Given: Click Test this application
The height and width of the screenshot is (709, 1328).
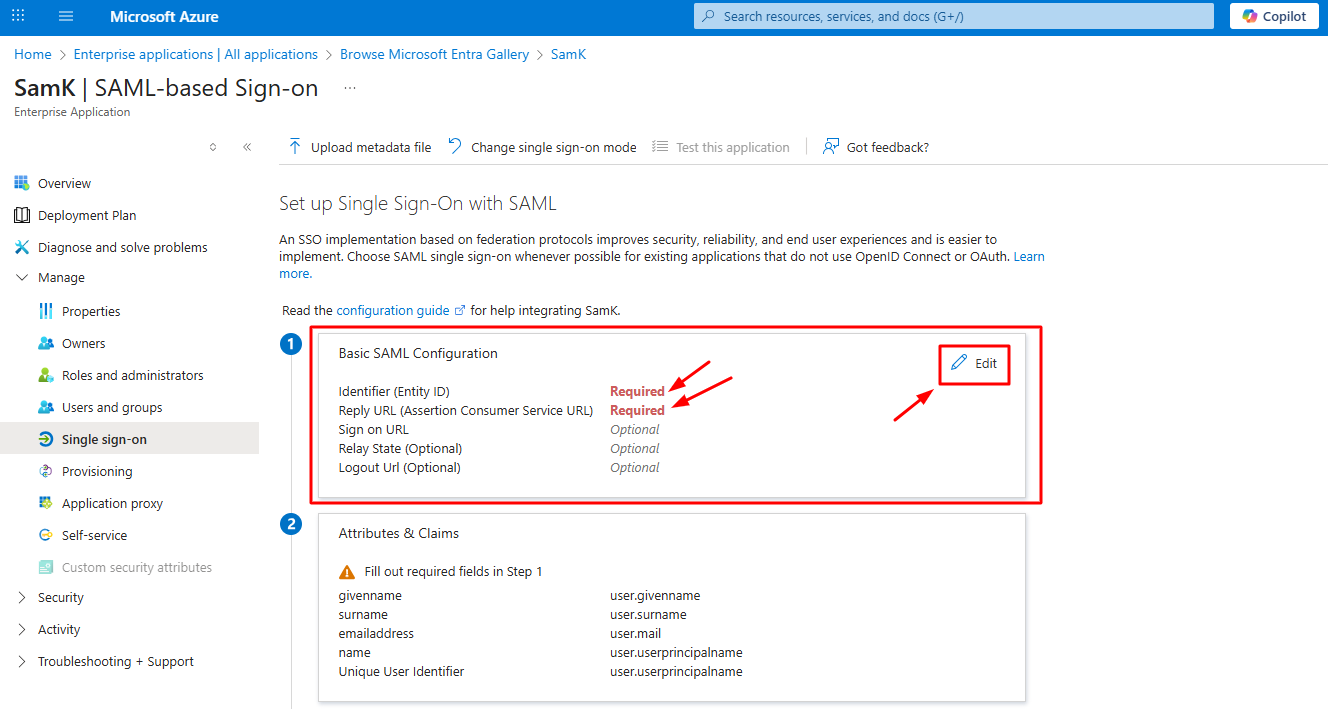Looking at the screenshot, I should pyautogui.click(x=721, y=147).
